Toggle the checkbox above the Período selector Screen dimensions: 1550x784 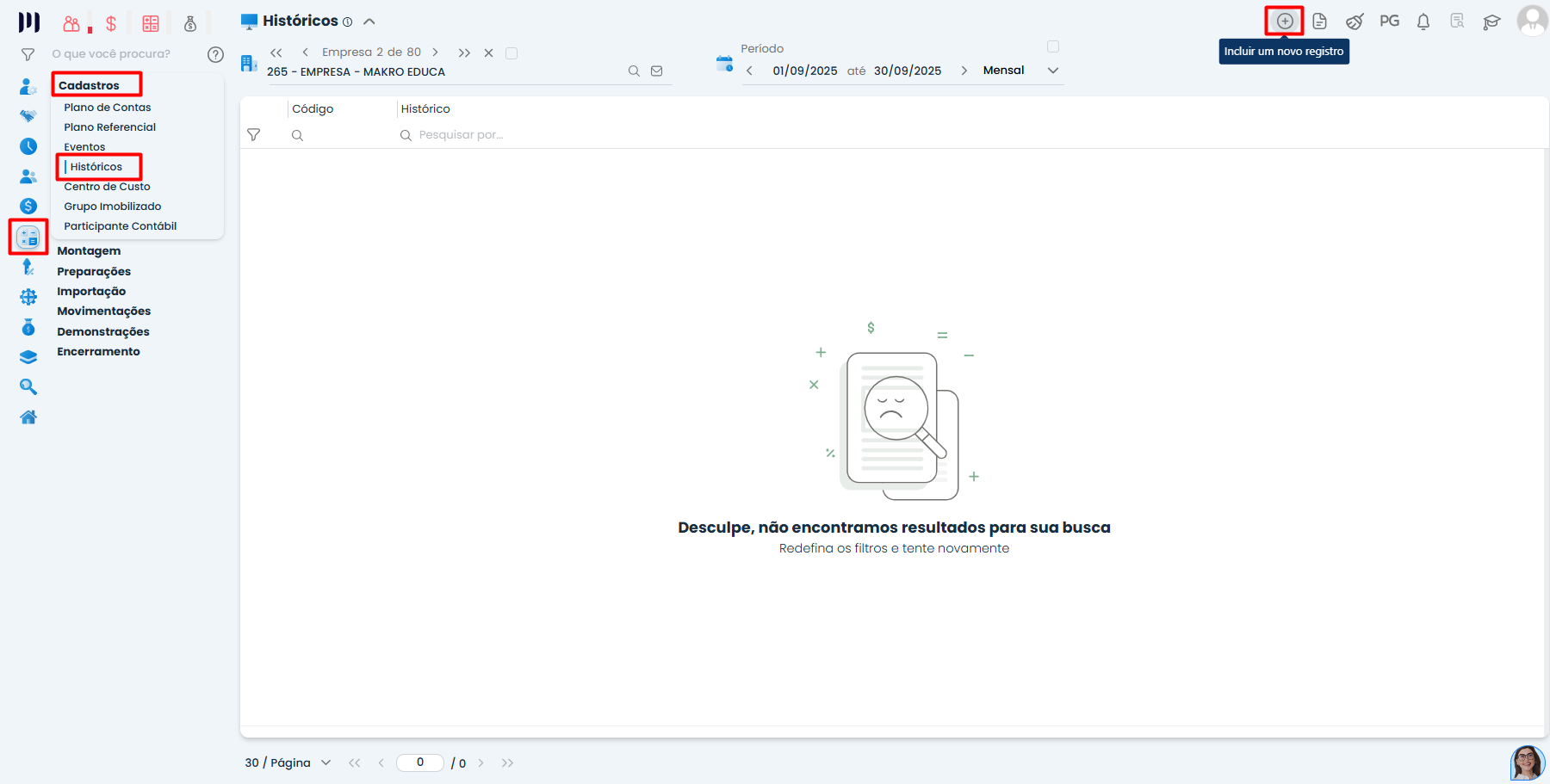point(1053,46)
